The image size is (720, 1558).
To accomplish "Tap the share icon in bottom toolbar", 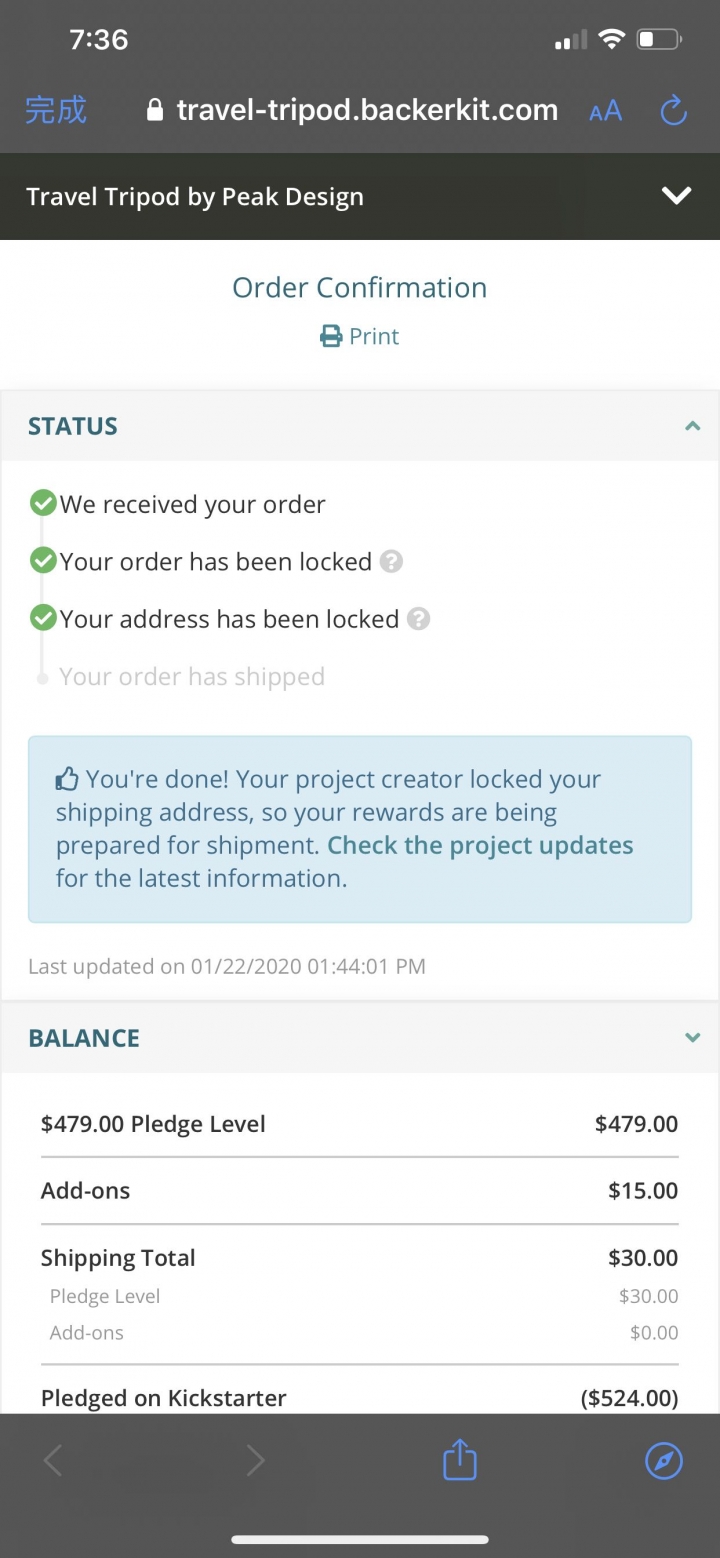I will click(x=459, y=1461).
